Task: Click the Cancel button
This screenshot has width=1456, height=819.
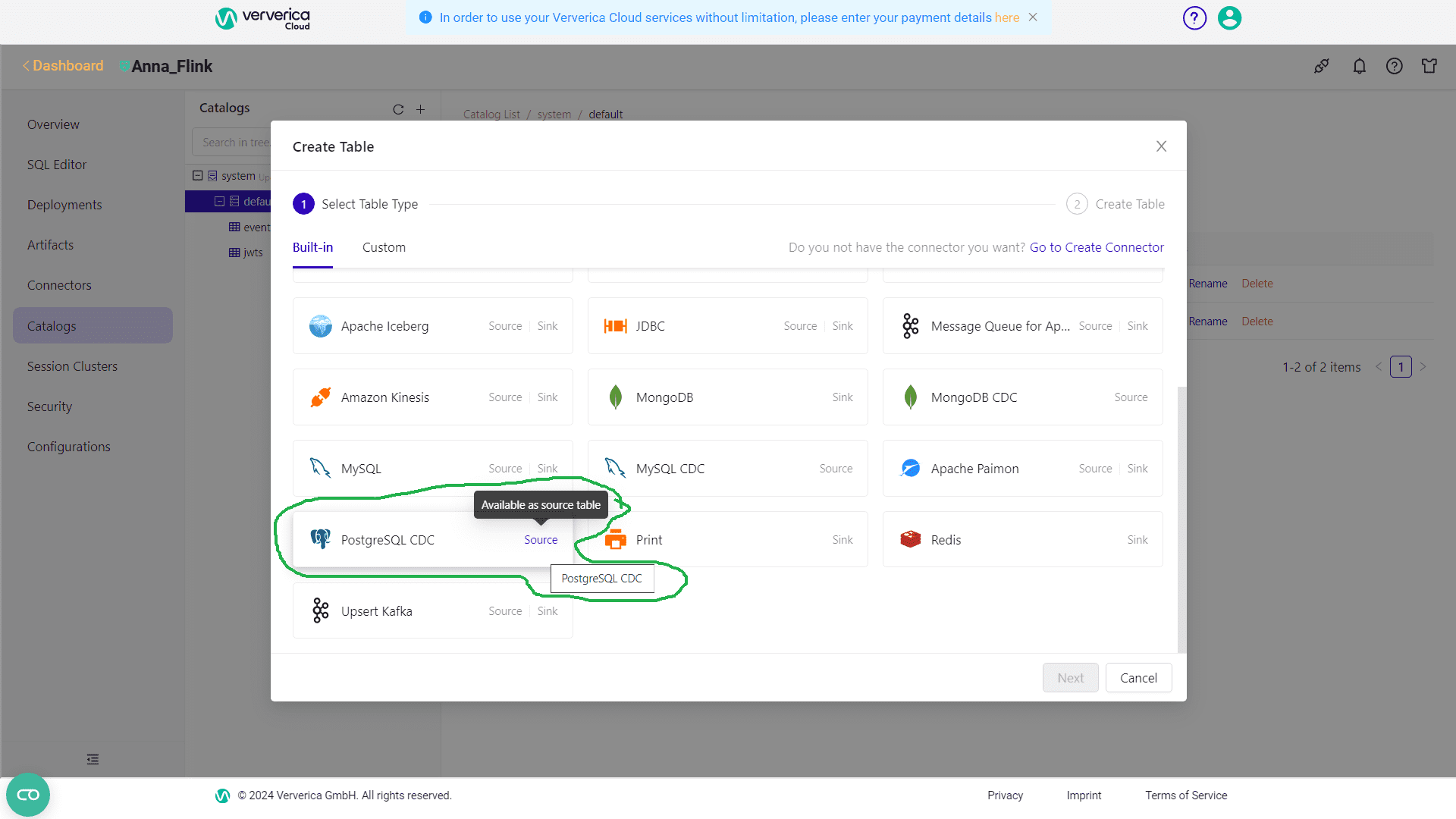Action: (x=1138, y=678)
